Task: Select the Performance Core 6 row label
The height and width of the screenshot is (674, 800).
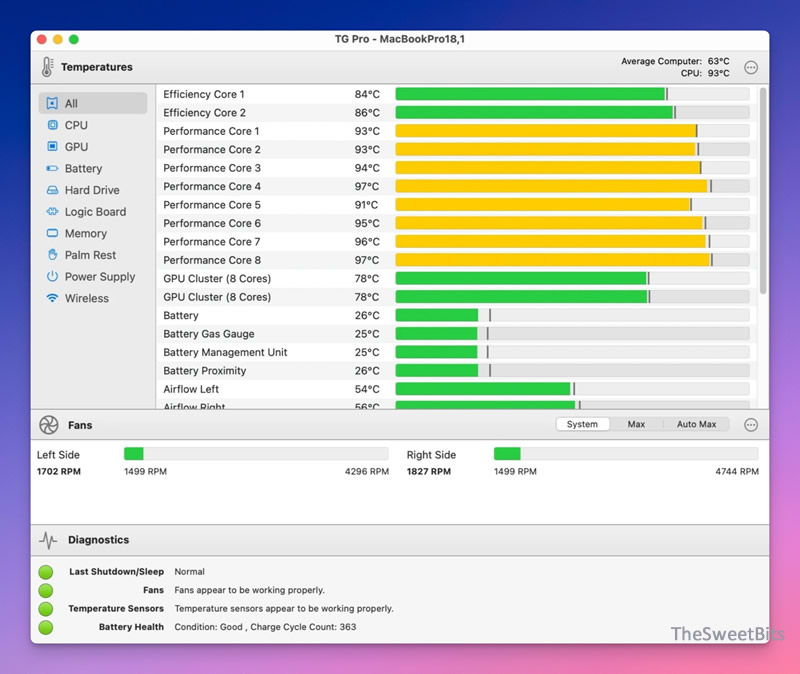Action: tap(212, 223)
